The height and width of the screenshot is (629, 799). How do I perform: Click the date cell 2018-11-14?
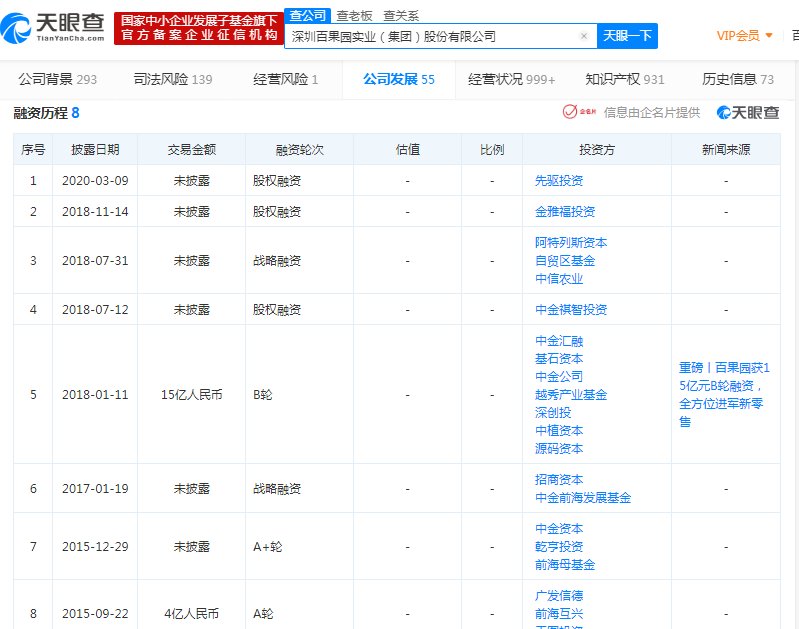[95, 212]
